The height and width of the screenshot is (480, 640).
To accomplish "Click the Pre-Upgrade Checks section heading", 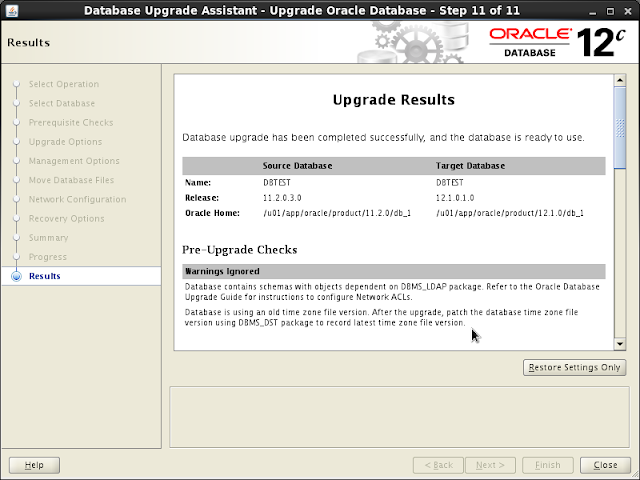I will click(x=240, y=250).
